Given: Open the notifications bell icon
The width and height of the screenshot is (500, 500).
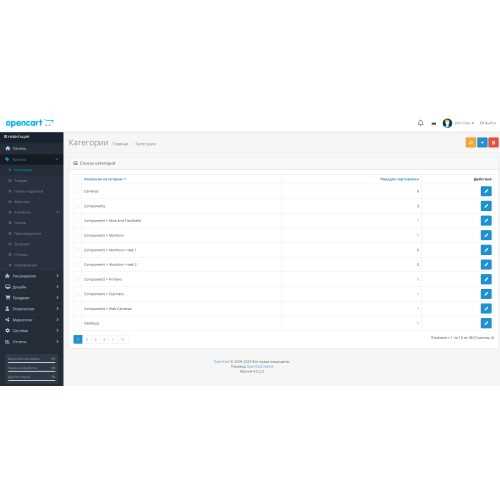Looking at the screenshot, I should [421, 123].
